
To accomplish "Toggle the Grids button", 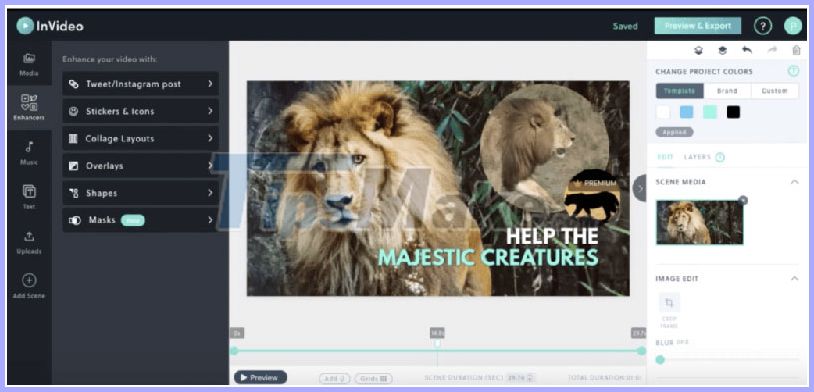I will (374, 379).
